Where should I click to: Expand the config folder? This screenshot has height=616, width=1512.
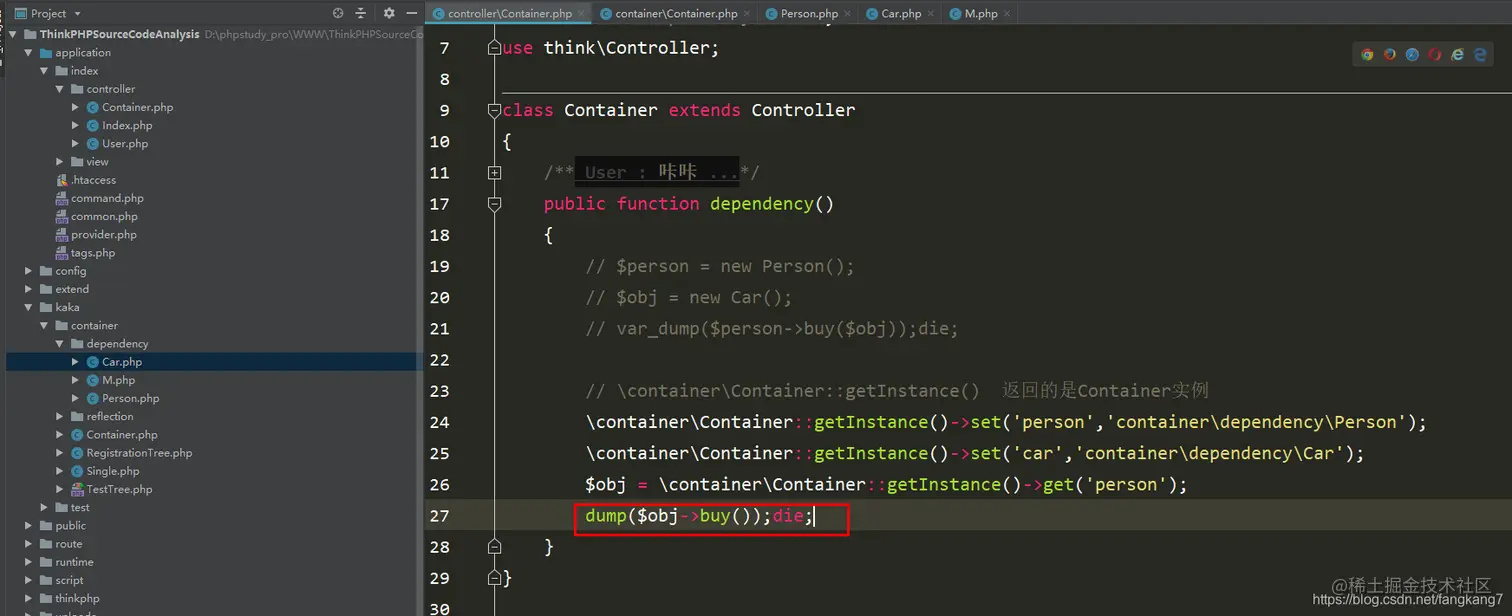point(28,271)
